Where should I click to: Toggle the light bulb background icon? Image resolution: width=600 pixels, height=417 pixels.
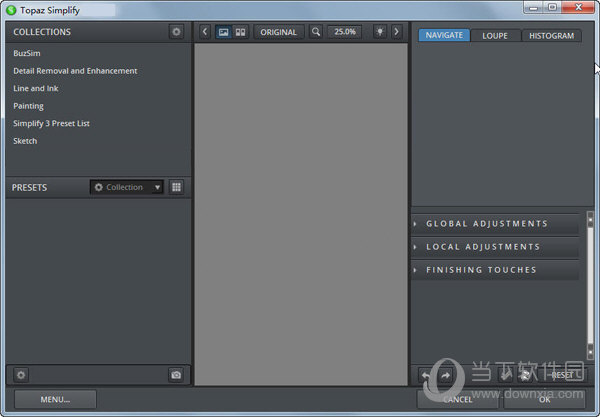[380, 32]
